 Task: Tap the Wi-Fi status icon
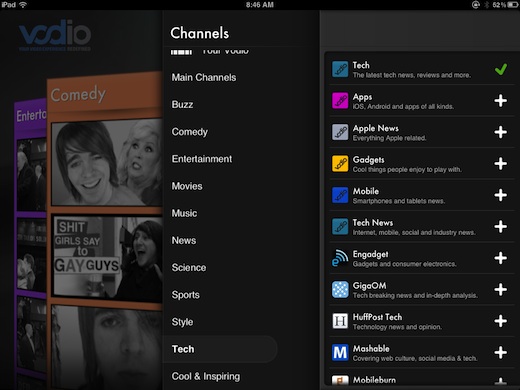coord(23,5)
